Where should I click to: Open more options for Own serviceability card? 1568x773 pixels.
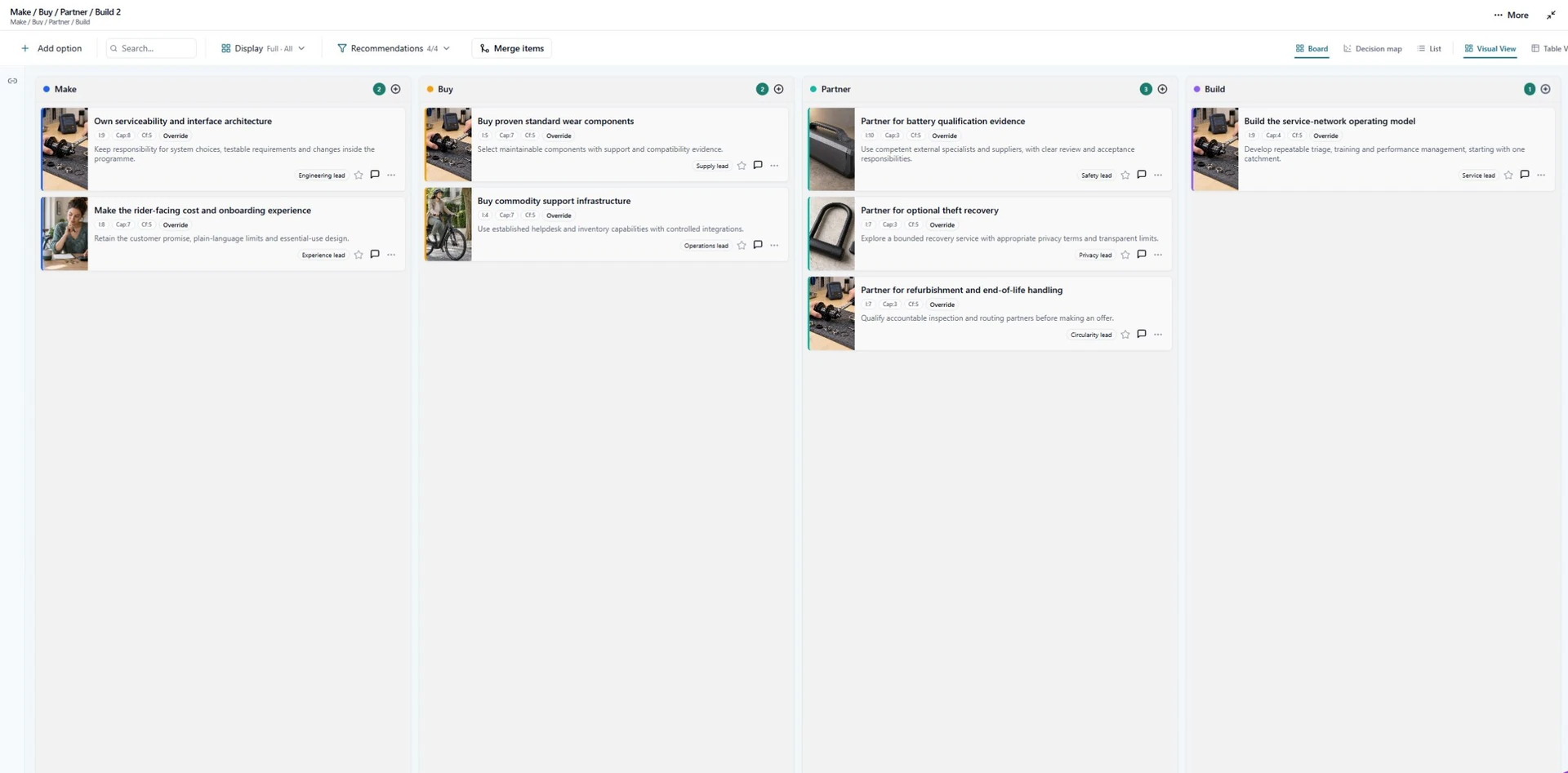391,175
